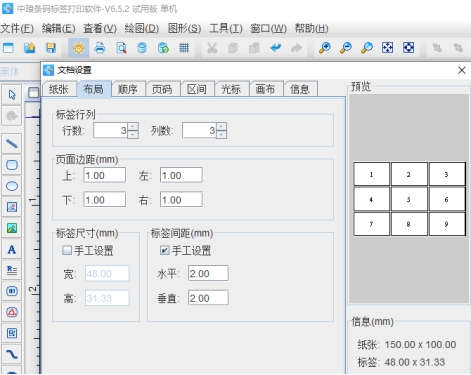Click the green database icon with globe
The height and width of the screenshot is (375, 471).
click(x=163, y=48)
